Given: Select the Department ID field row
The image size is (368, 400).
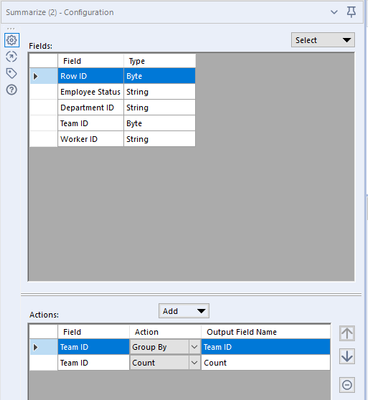Looking at the screenshot, I should 113,107.
